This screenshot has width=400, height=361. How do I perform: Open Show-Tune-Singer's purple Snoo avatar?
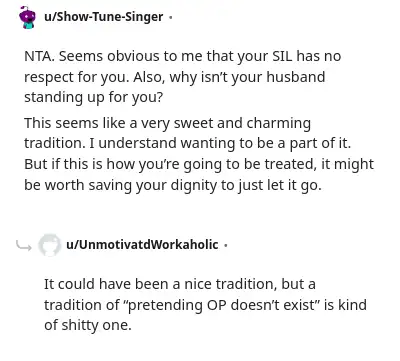click(27, 17)
